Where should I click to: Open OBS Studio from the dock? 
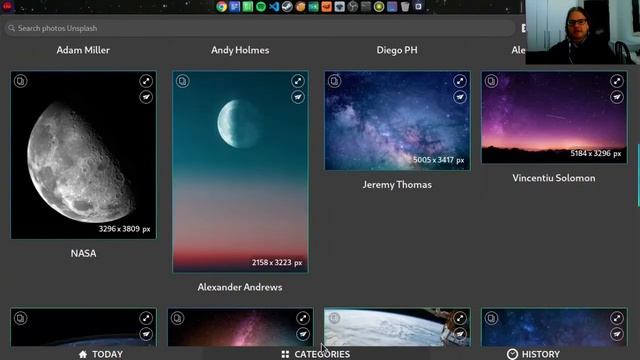(353, 7)
